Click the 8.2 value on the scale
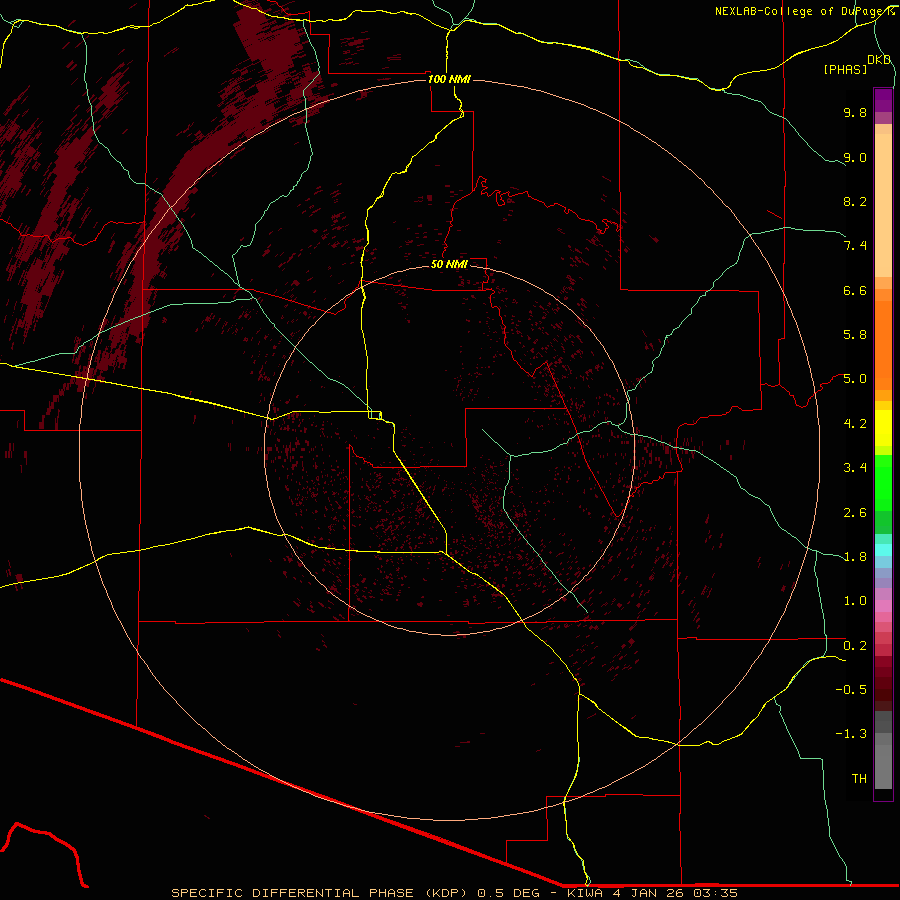The height and width of the screenshot is (900, 900). [x=855, y=201]
